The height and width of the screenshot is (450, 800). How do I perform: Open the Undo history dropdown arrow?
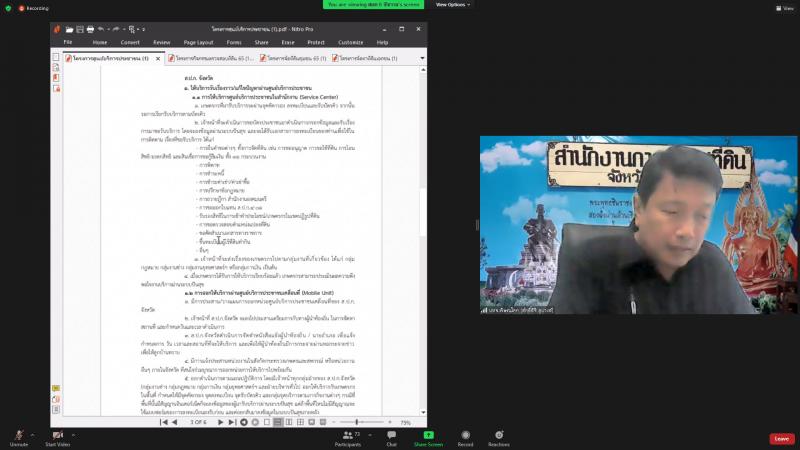click(108, 30)
